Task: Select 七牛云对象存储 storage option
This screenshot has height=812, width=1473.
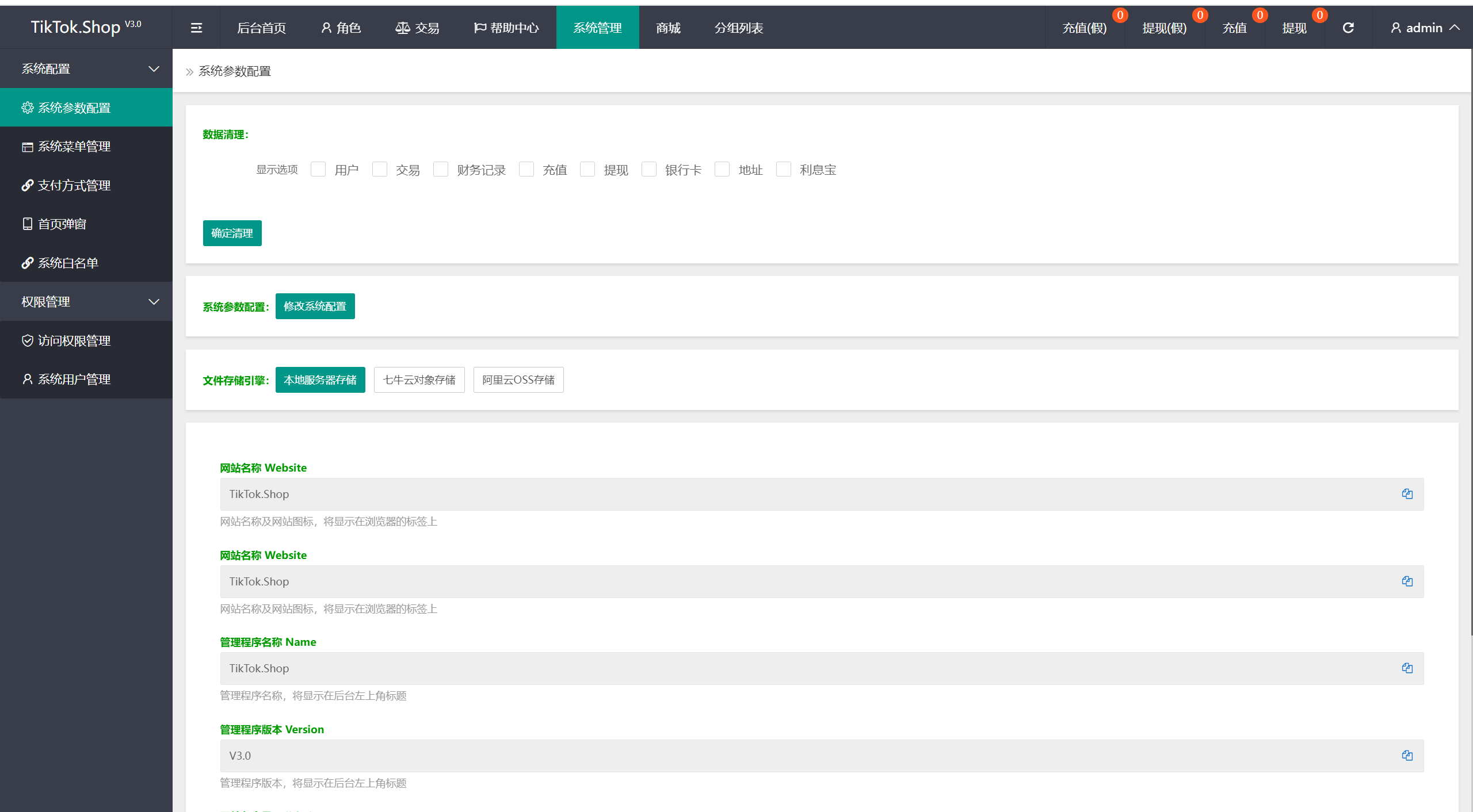Action: click(x=420, y=379)
